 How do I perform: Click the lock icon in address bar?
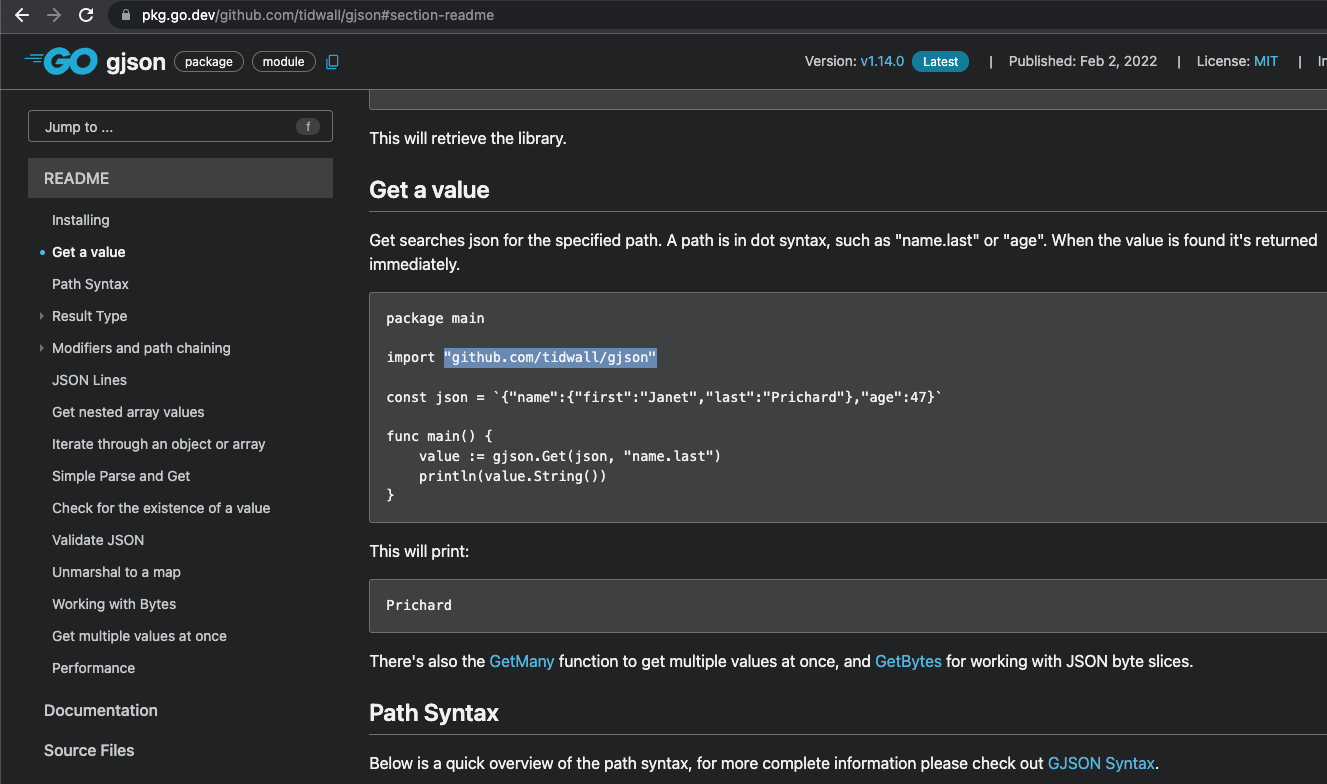pyautogui.click(x=125, y=16)
